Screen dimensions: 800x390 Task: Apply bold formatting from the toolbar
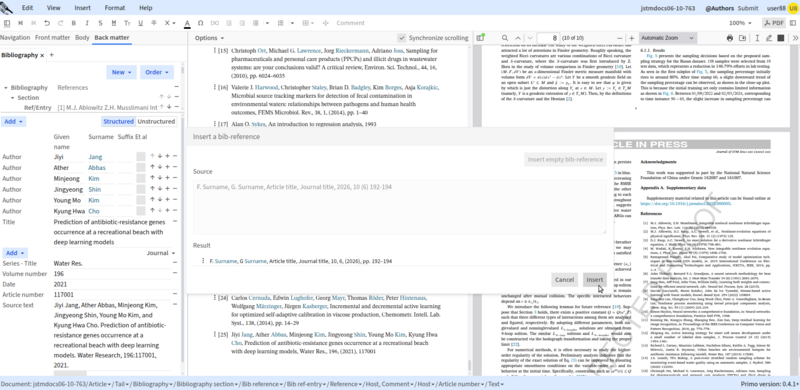[x=73, y=23]
